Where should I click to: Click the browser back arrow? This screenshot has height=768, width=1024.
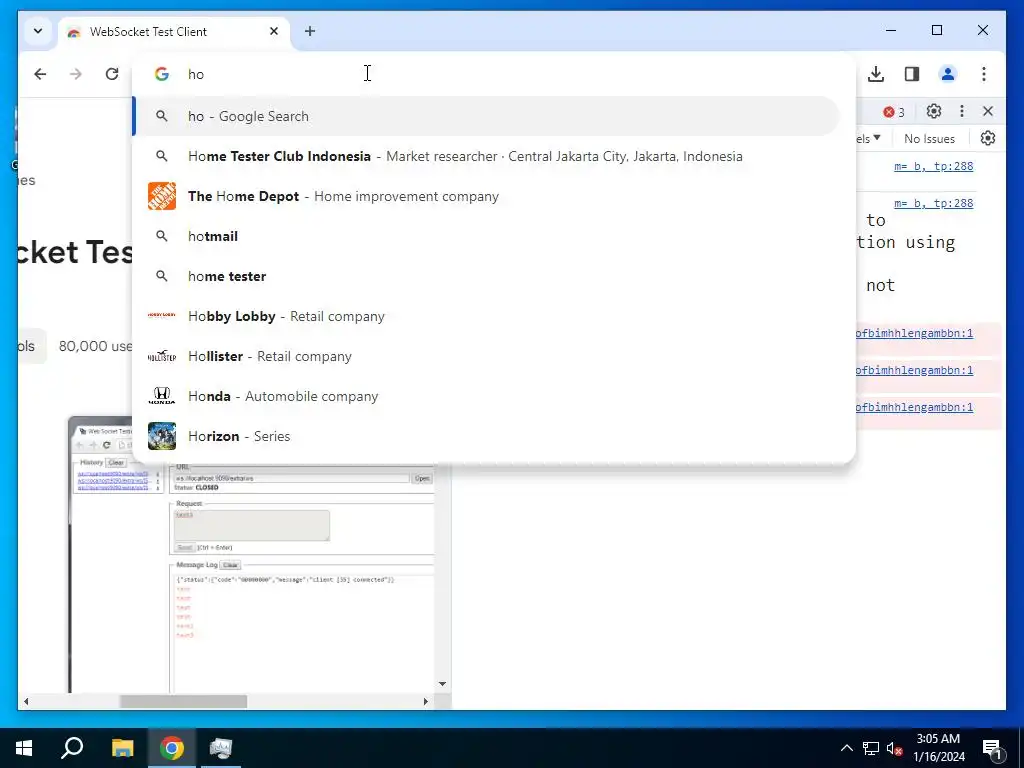(x=40, y=74)
